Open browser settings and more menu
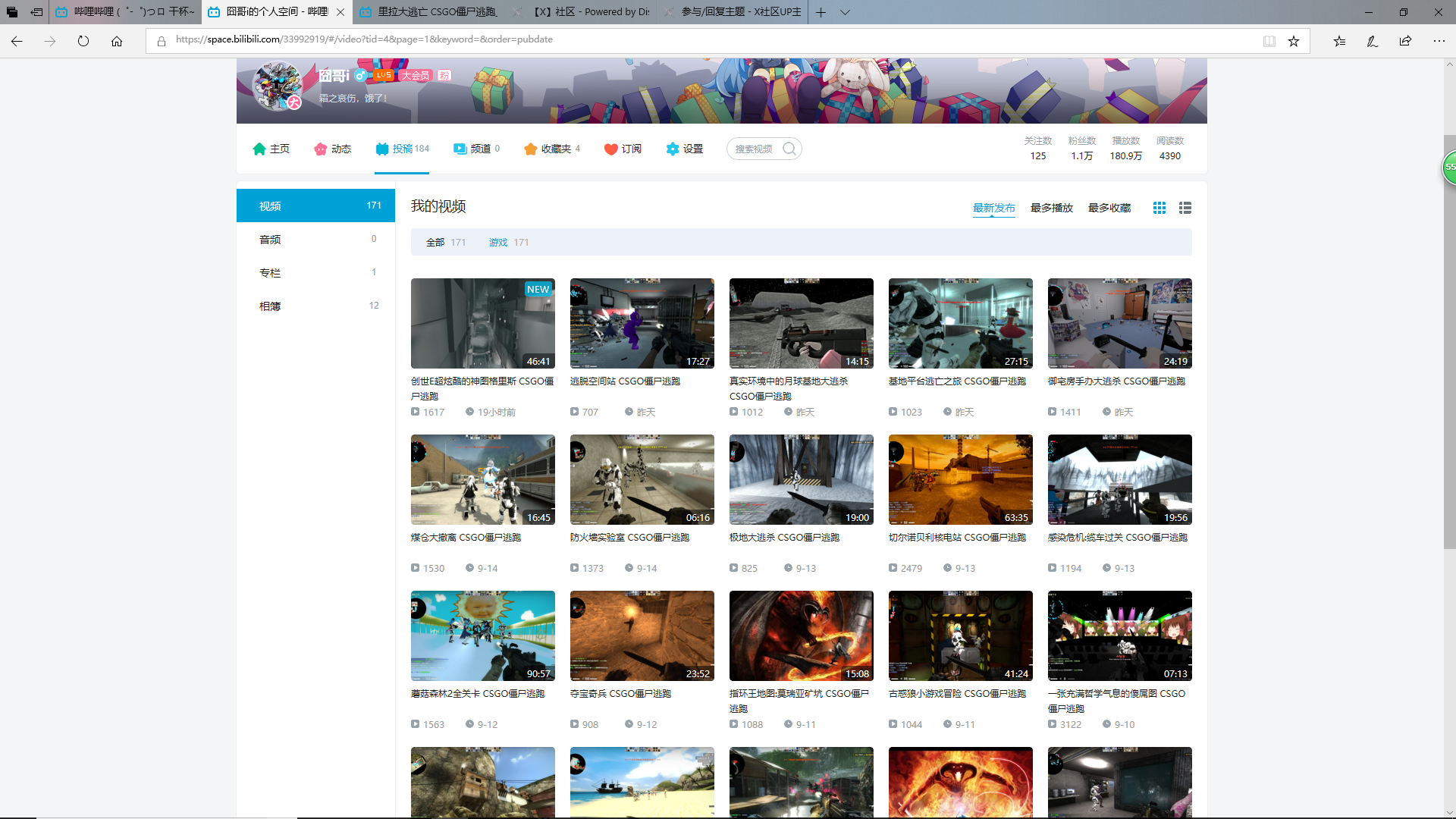The image size is (1456, 819). pos(1439,41)
